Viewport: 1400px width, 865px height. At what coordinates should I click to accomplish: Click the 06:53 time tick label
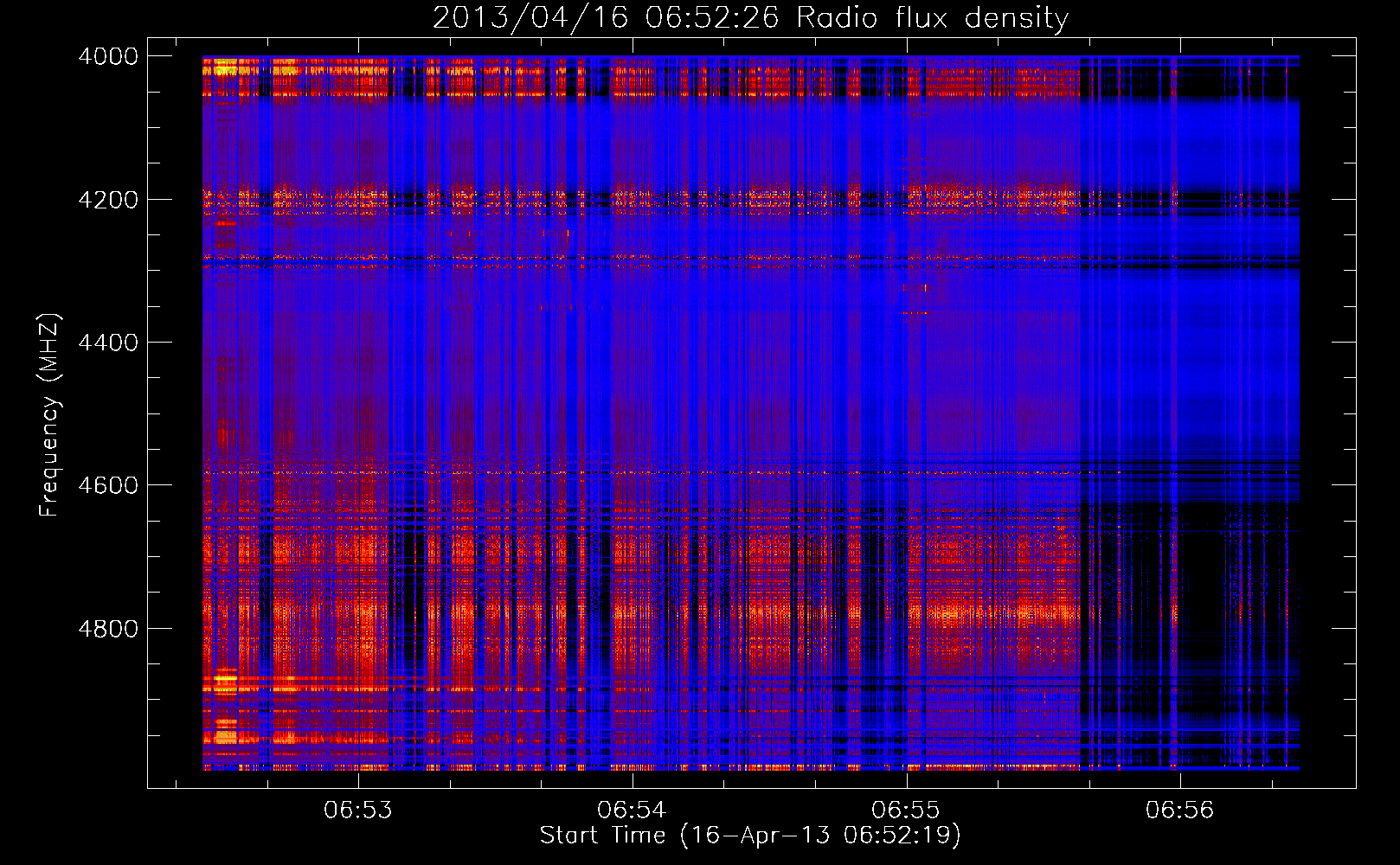tap(358, 811)
